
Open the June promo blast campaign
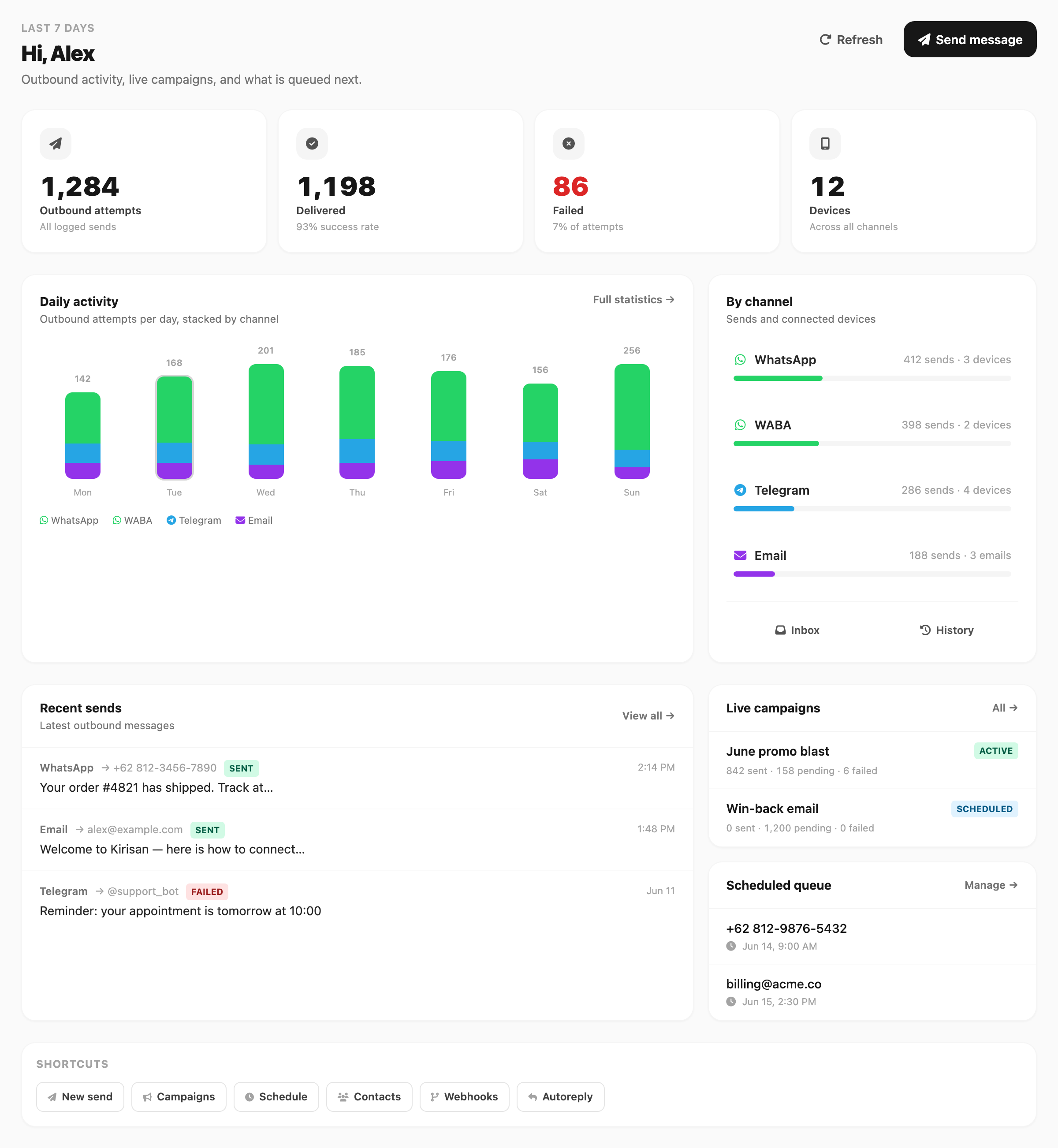pos(872,760)
